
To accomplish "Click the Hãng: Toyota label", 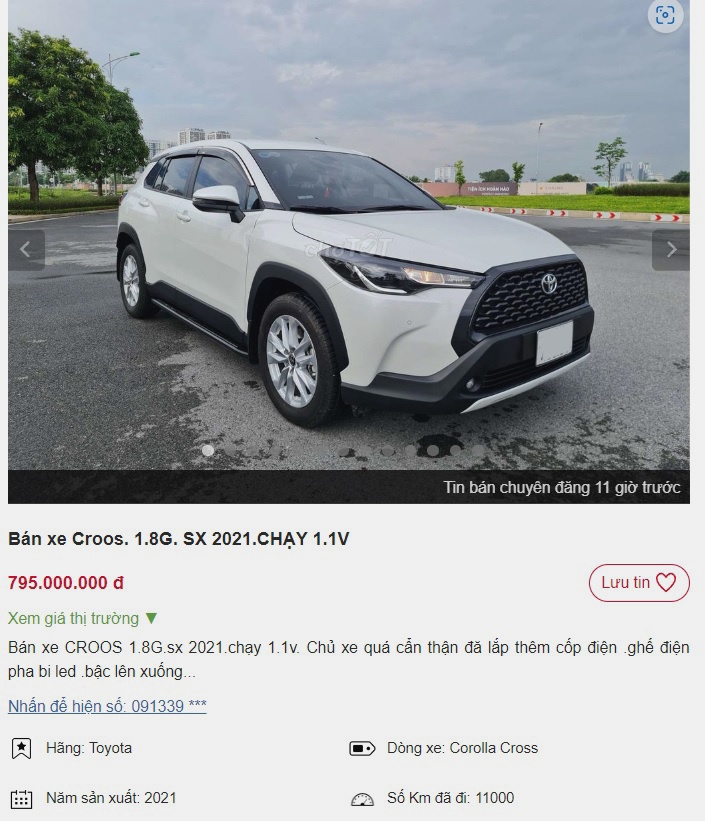I will pyautogui.click(x=89, y=748).
